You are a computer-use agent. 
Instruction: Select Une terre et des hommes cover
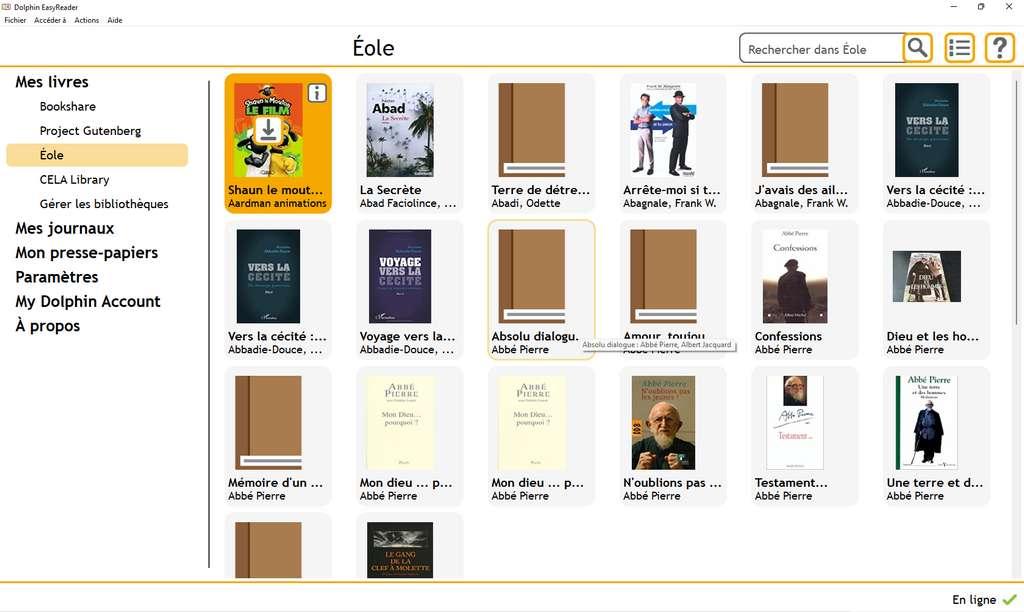coord(927,423)
